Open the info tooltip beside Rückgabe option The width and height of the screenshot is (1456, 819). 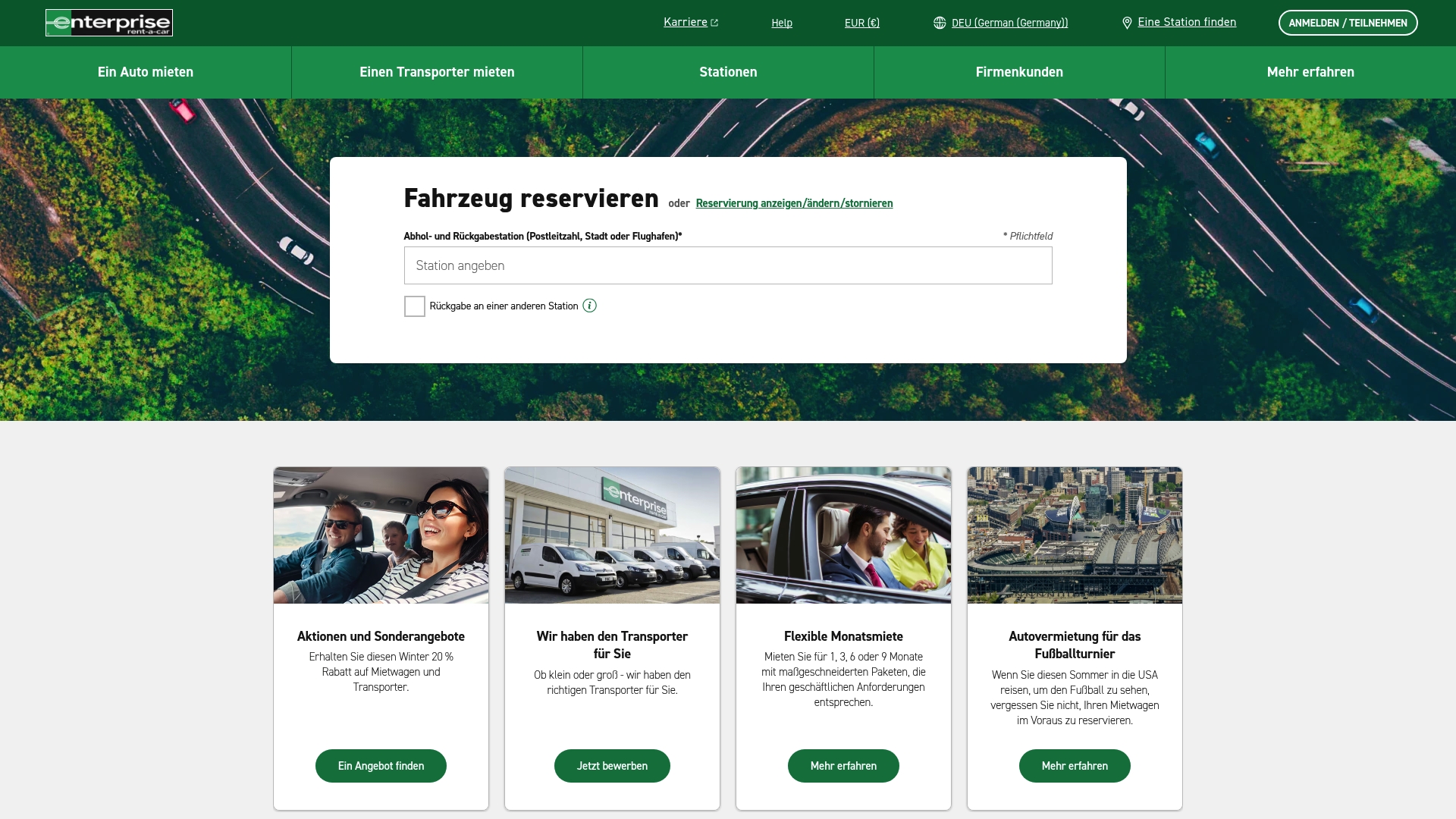(590, 306)
